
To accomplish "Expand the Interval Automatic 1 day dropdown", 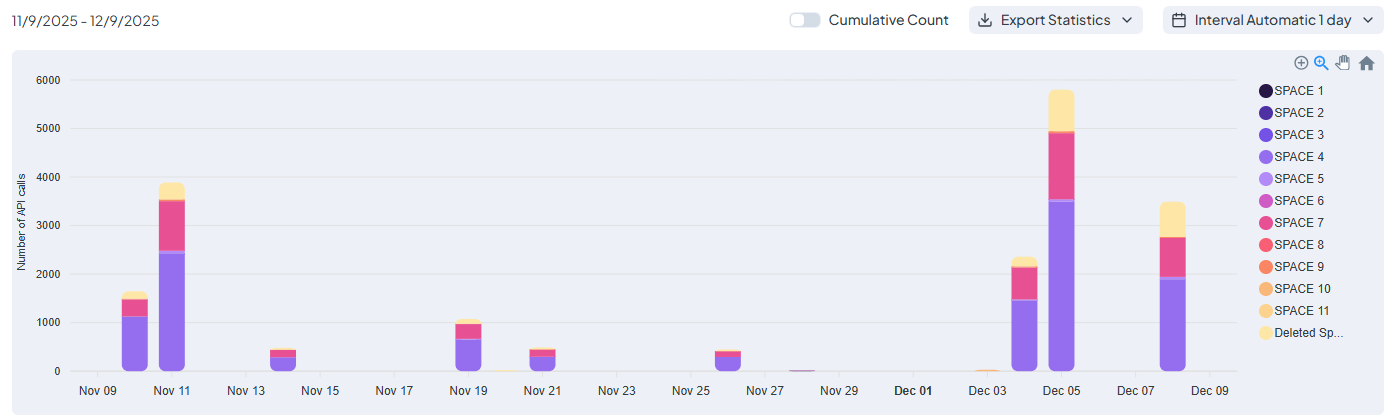I will [x=1366, y=20].
